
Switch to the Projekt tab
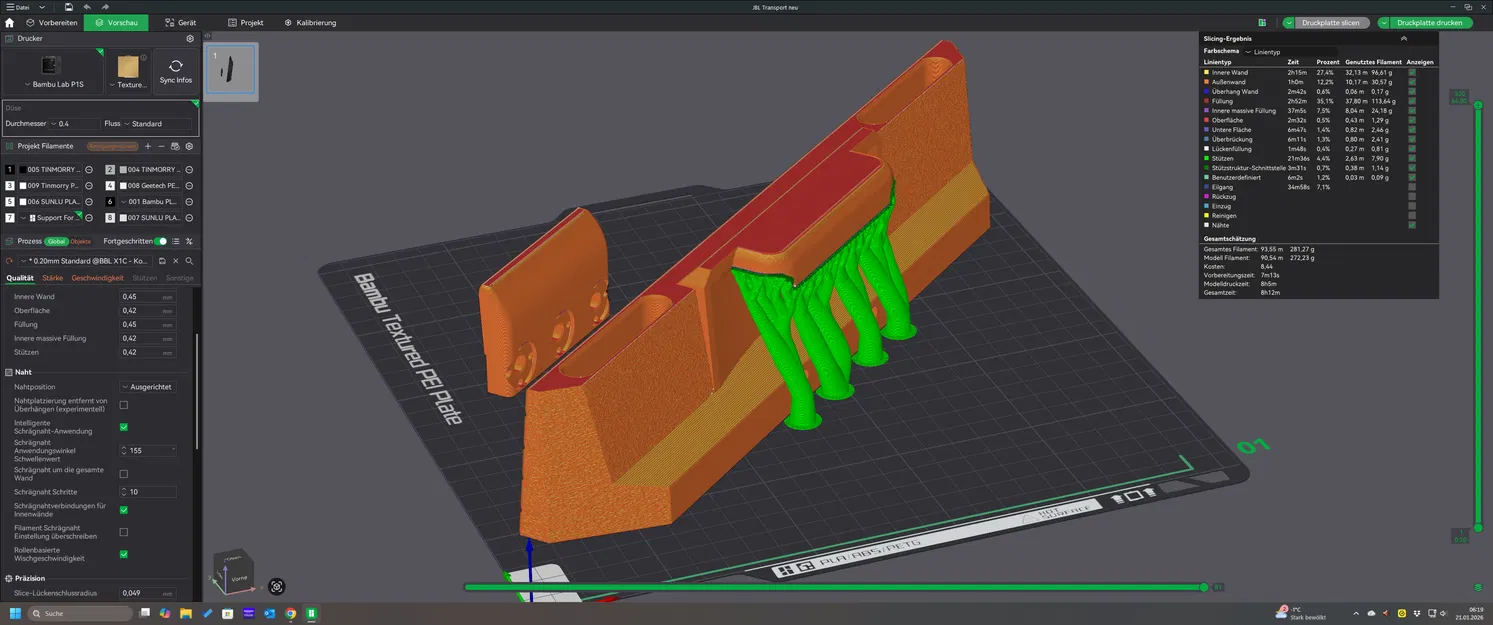tap(246, 22)
